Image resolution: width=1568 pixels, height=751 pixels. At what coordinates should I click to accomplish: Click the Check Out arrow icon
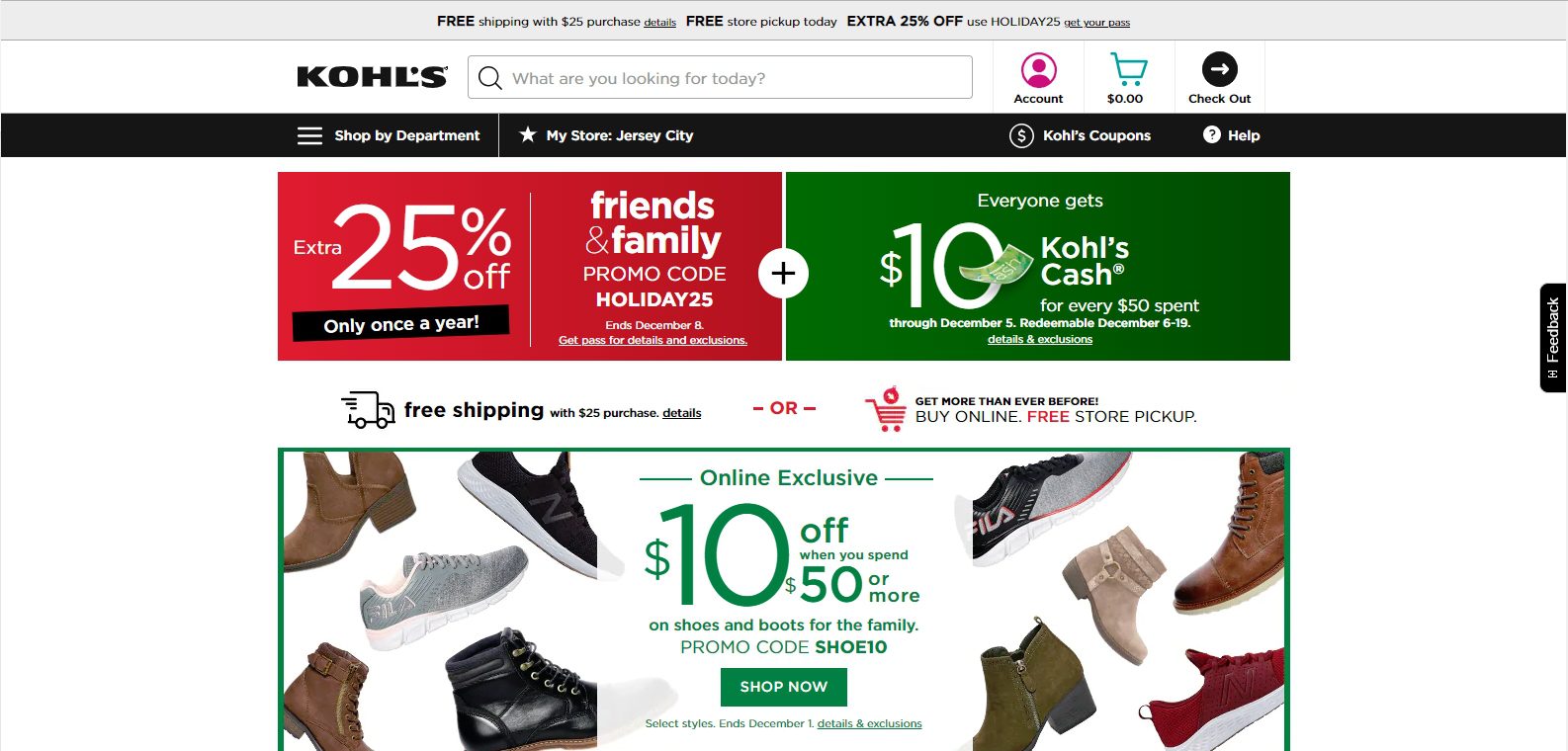(1219, 69)
